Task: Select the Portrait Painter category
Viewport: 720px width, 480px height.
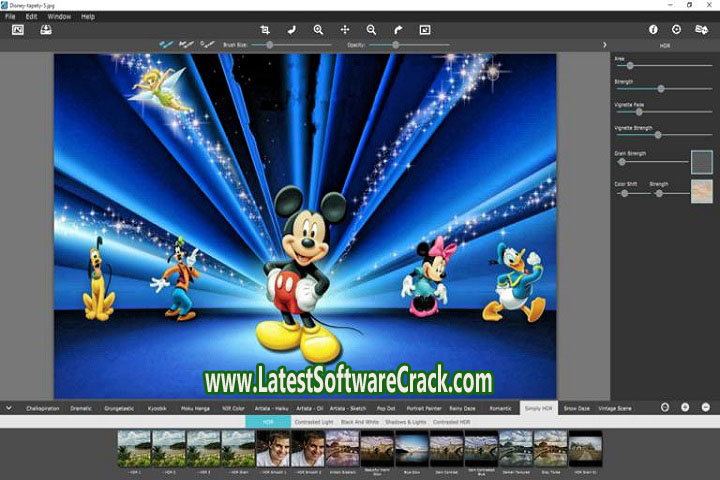Action: click(424, 408)
